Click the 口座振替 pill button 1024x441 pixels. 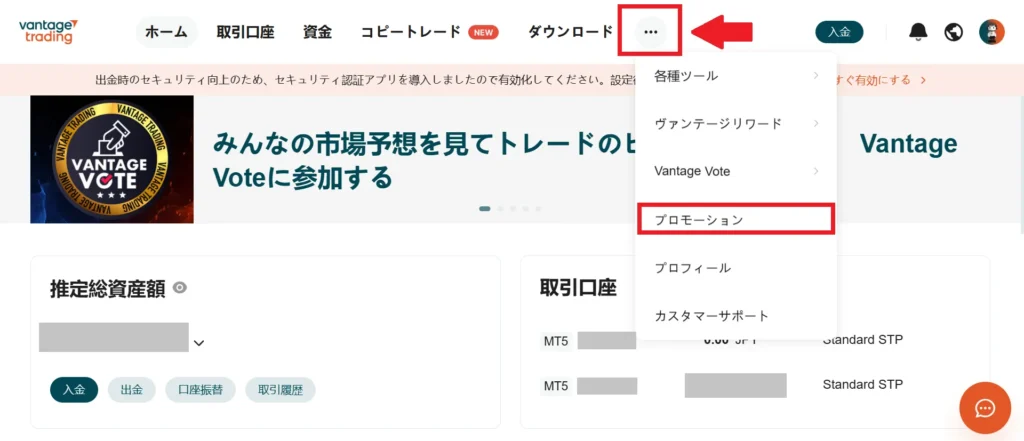(x=200, y=389)
